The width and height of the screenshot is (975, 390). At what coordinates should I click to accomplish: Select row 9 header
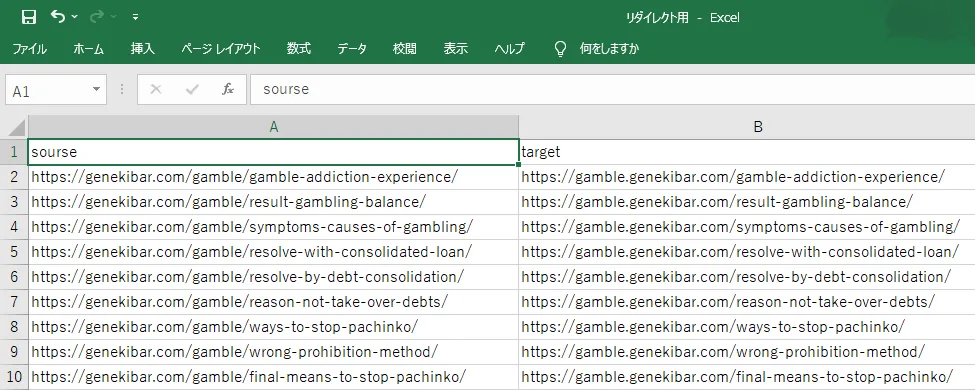(x=14, y=351)
